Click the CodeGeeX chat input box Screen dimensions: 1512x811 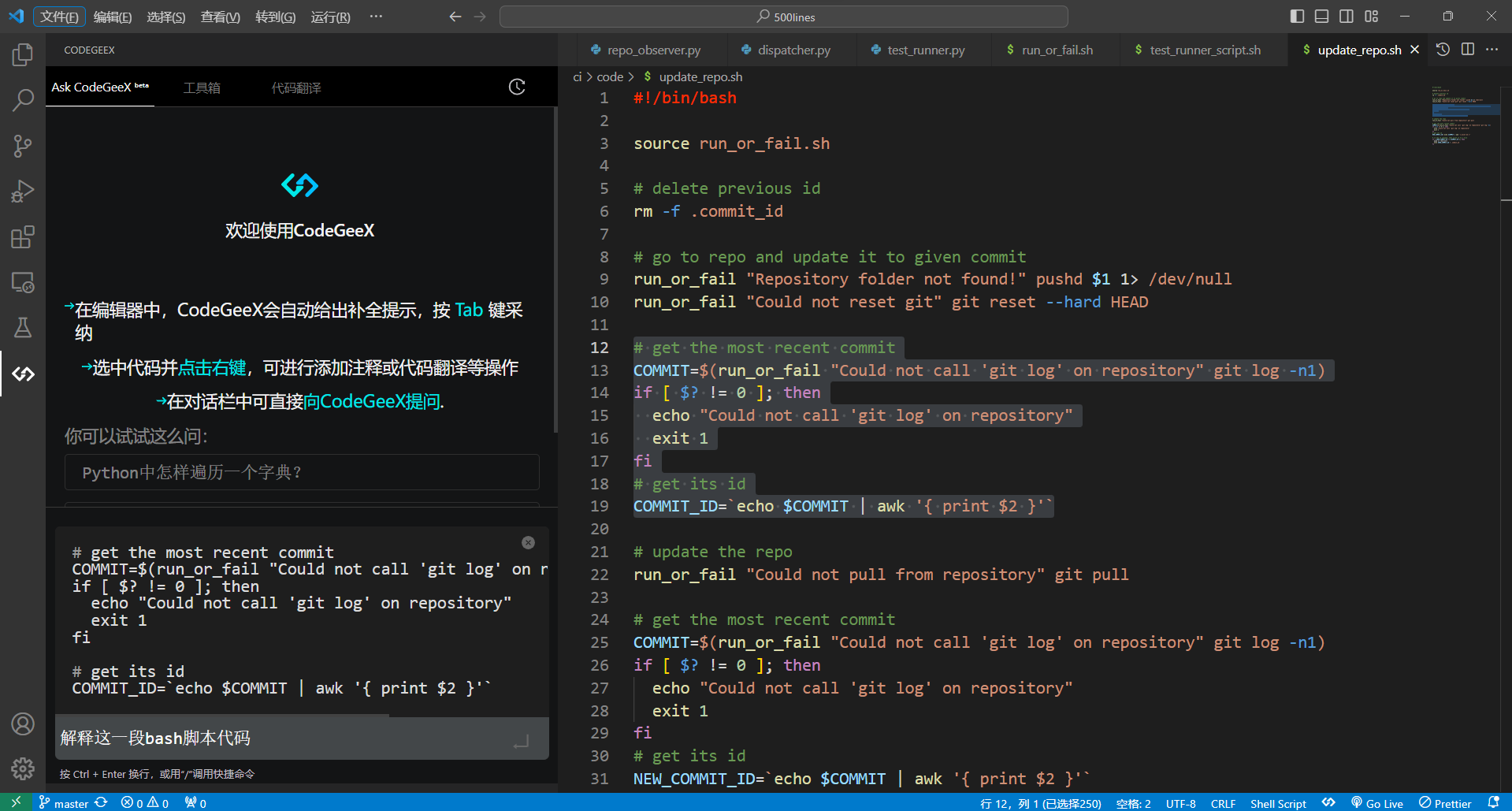[x=284, y=738]
